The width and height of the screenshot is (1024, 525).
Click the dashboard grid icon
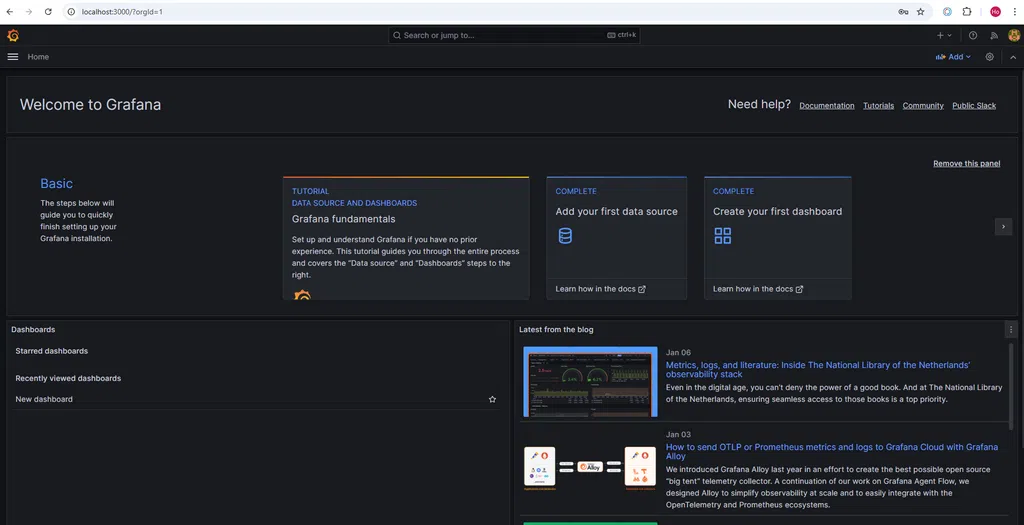(x=722, y=236)
